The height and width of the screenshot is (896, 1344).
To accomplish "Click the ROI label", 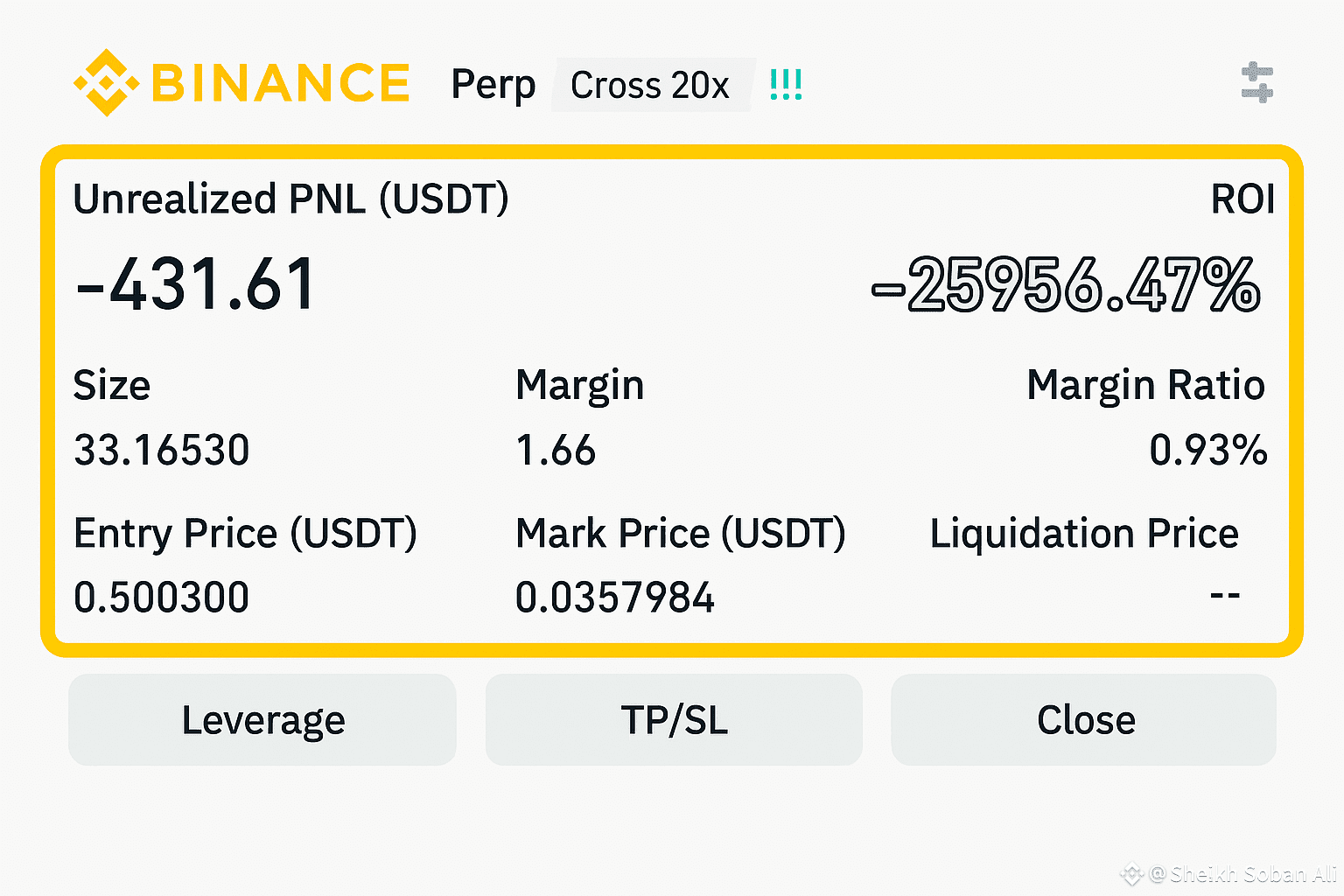I will point(1242,199).
